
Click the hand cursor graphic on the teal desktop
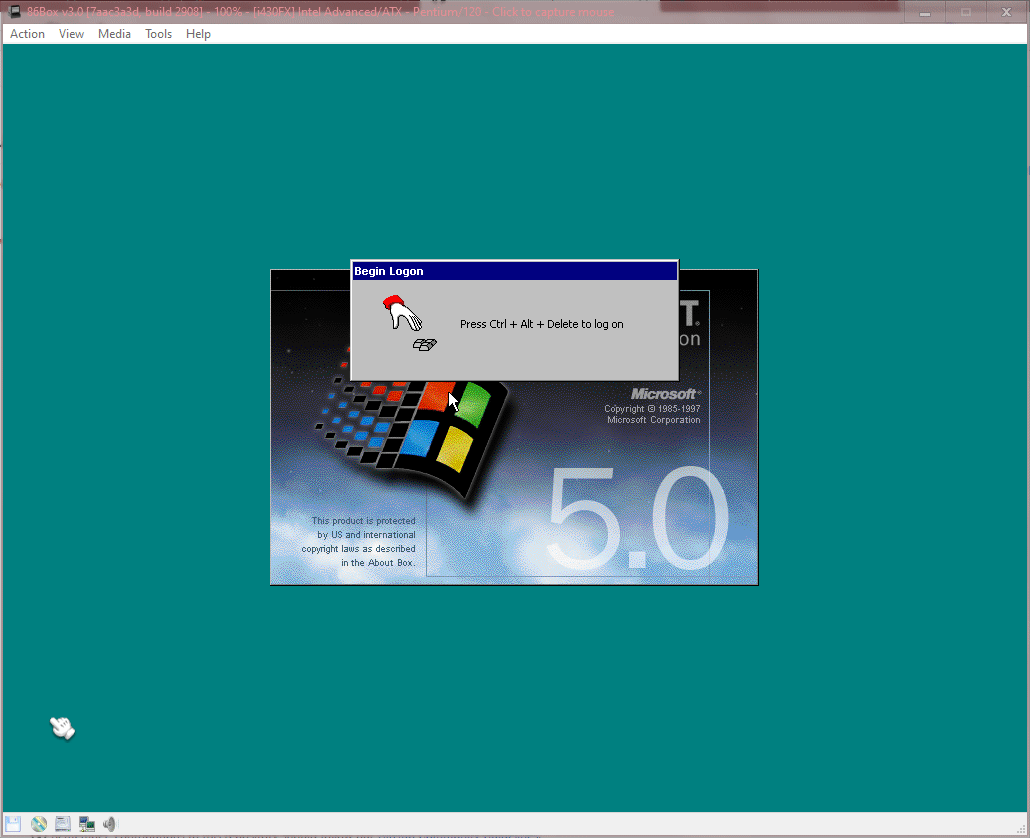[62, 727]
